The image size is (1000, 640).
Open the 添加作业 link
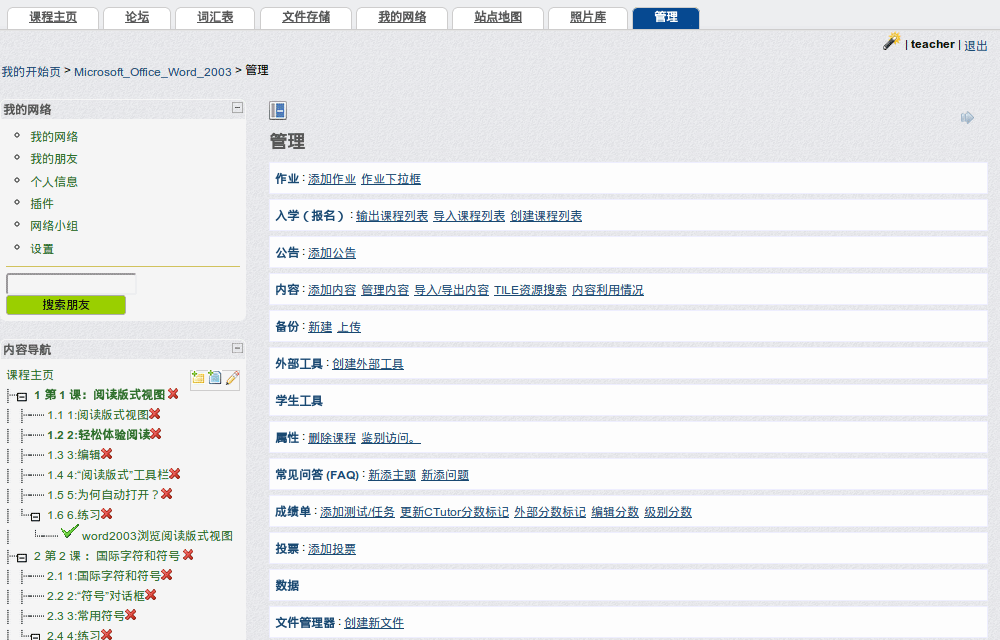(x=330, y=178)
